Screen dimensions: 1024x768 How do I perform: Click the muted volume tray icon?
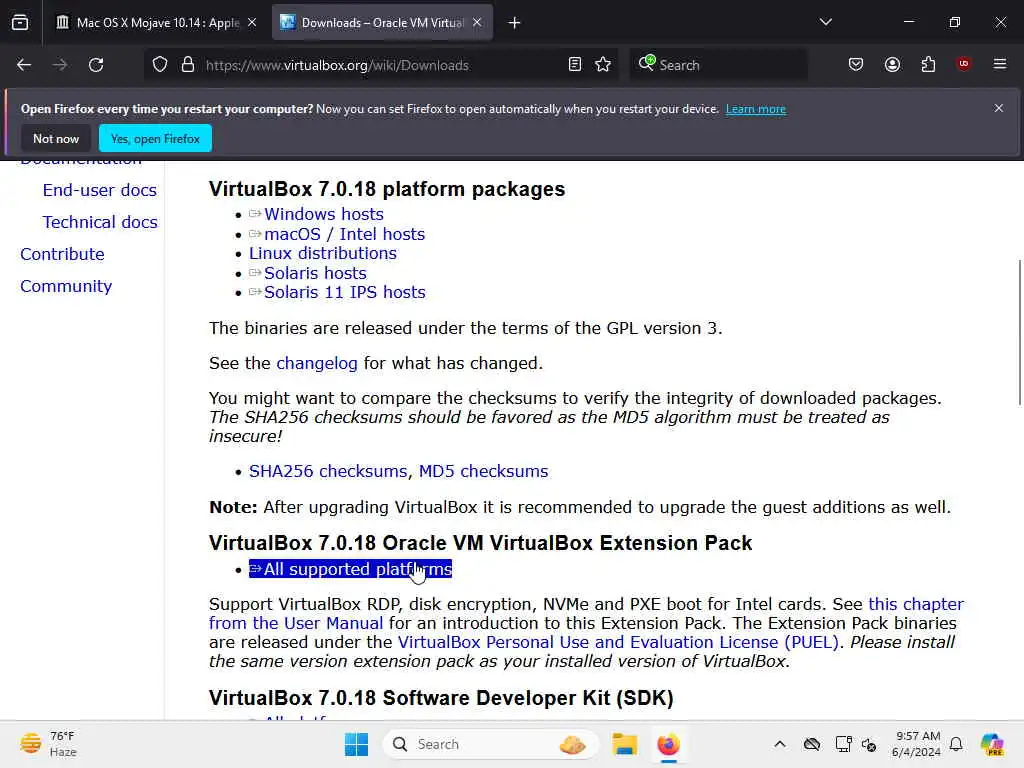pyautogui.click(x=869, y=744)
